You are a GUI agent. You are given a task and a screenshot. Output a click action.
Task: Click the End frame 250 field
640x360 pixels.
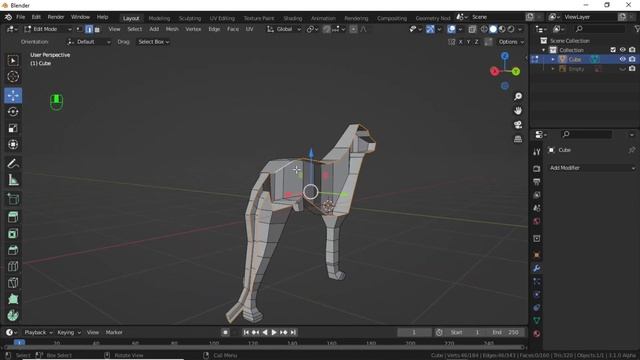505,332
